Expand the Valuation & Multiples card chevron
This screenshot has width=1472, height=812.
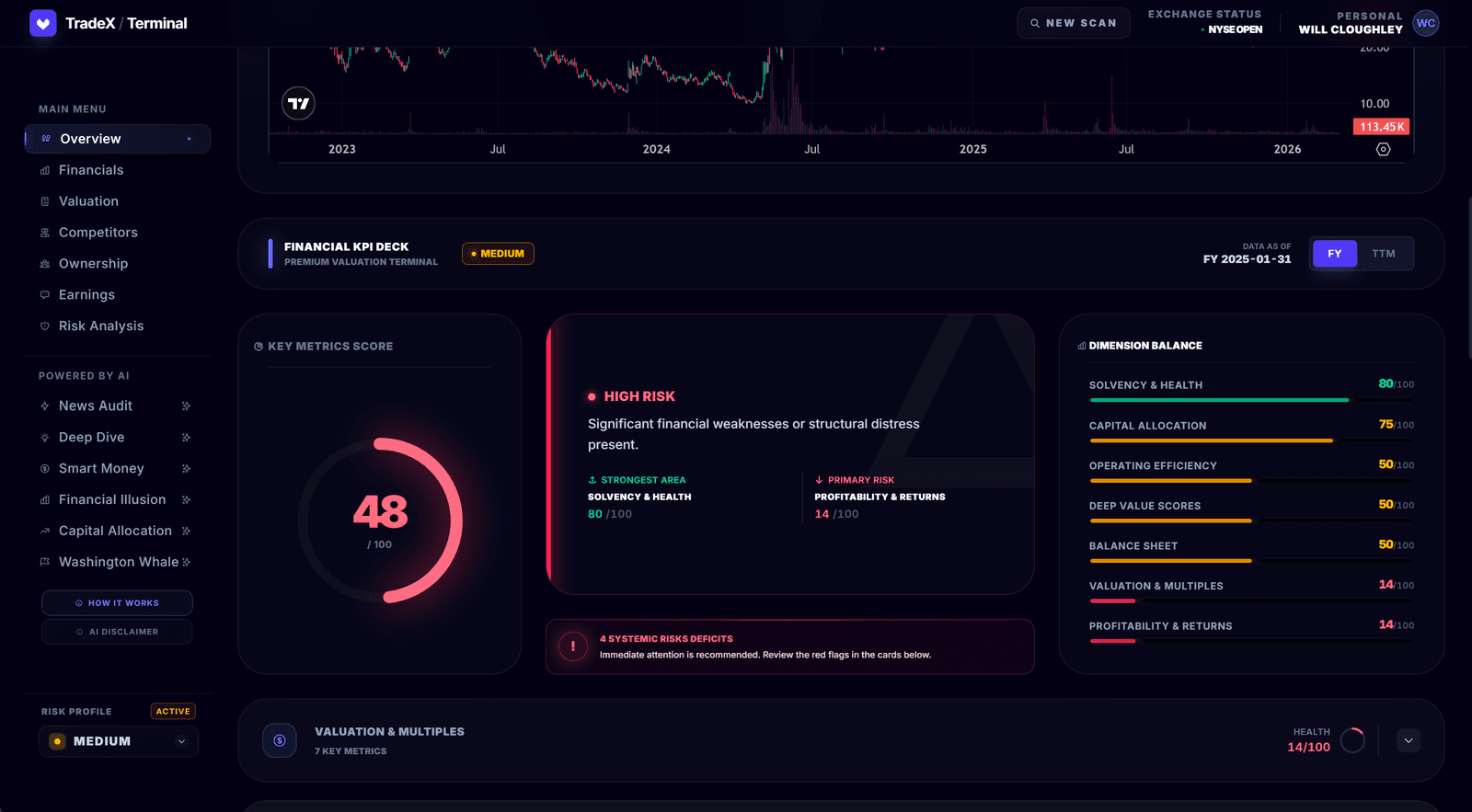tap(1409, 740)
